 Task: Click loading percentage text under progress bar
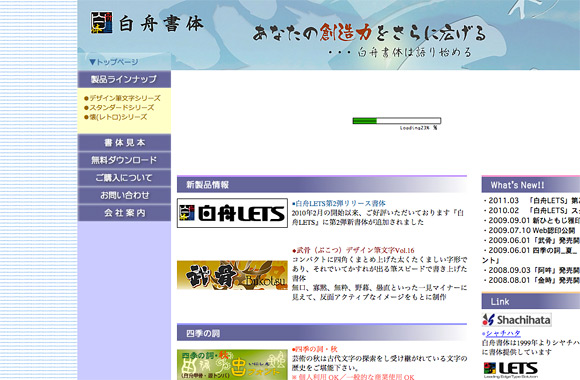click(x=418, y=128)
